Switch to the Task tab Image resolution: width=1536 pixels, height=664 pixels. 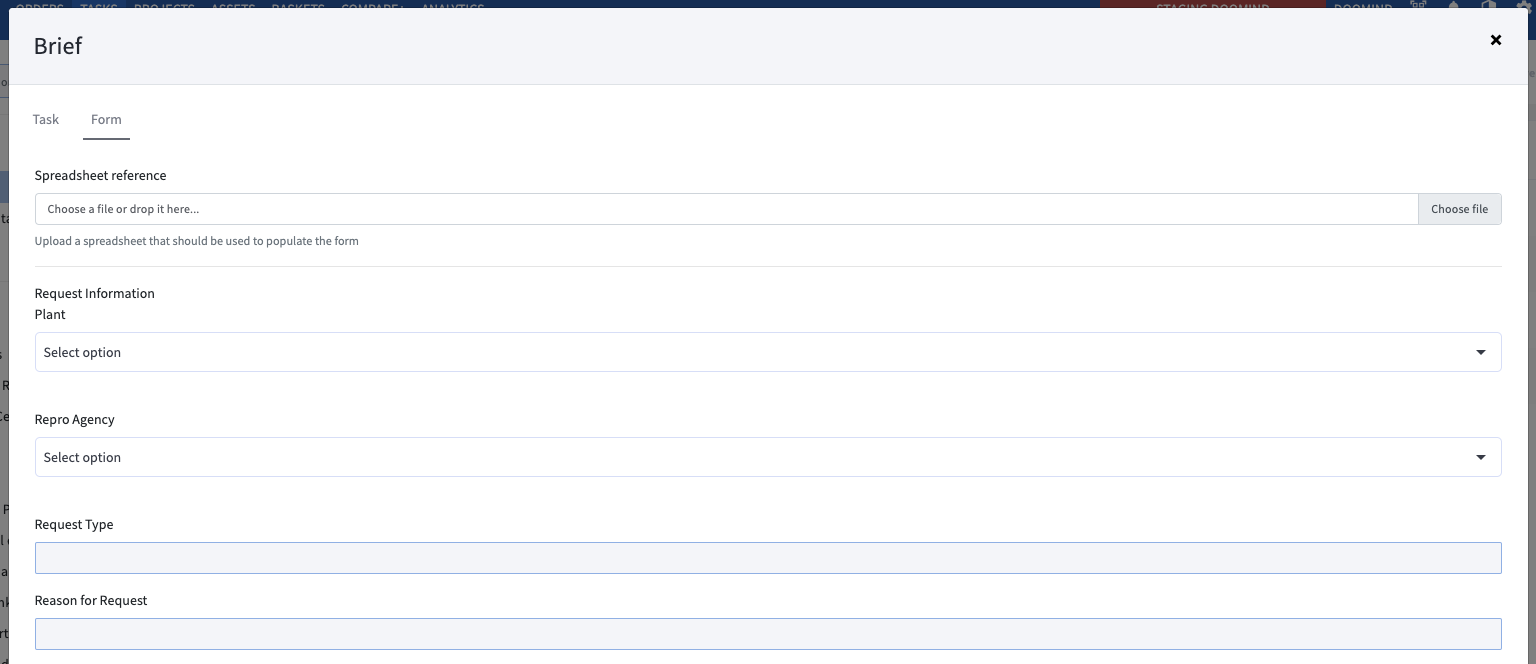pos(45,119)
